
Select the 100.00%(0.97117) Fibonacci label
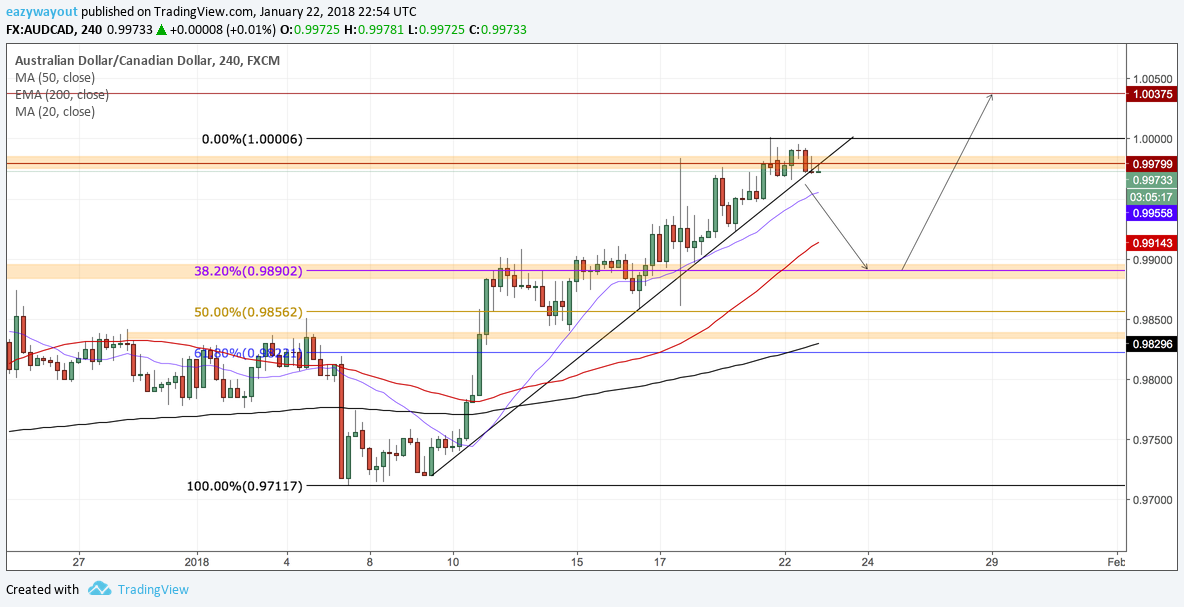point(245,486)
